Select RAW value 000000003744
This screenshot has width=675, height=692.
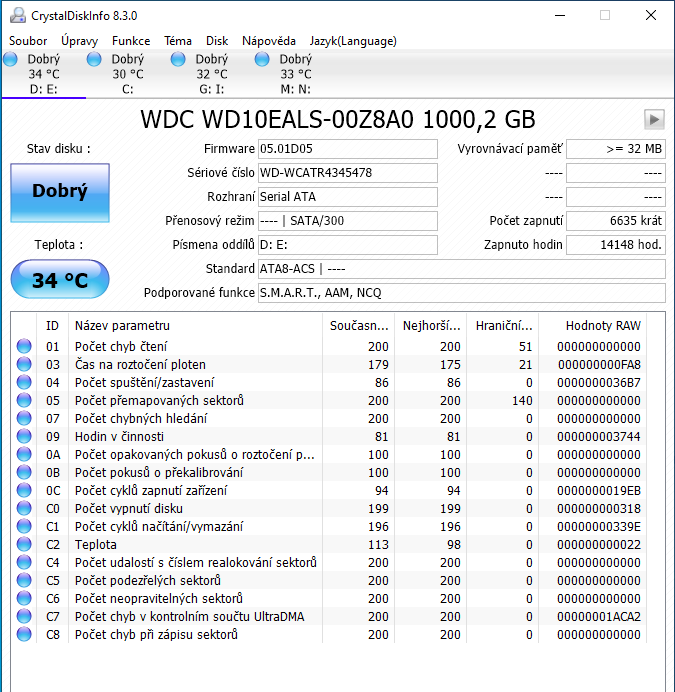599,436
